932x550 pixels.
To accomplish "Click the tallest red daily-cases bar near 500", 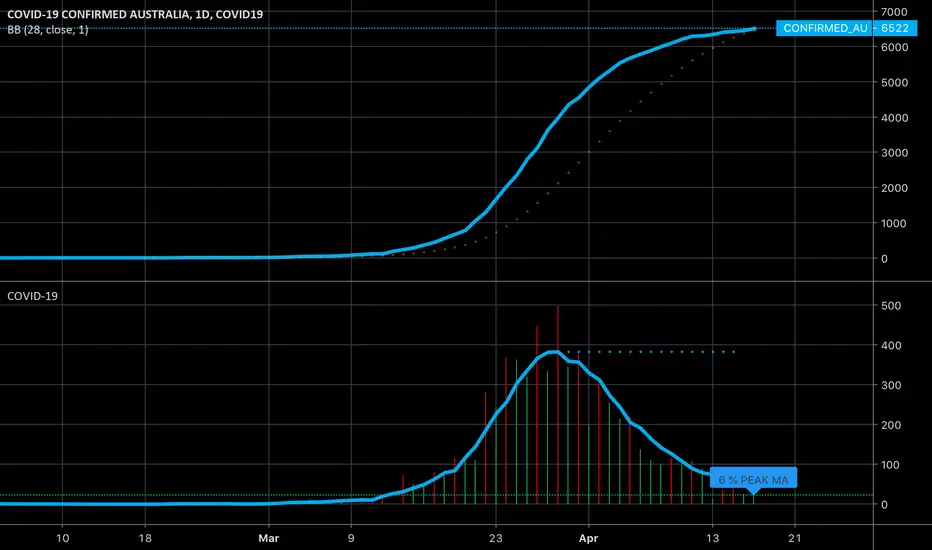I will pos(558,404).
